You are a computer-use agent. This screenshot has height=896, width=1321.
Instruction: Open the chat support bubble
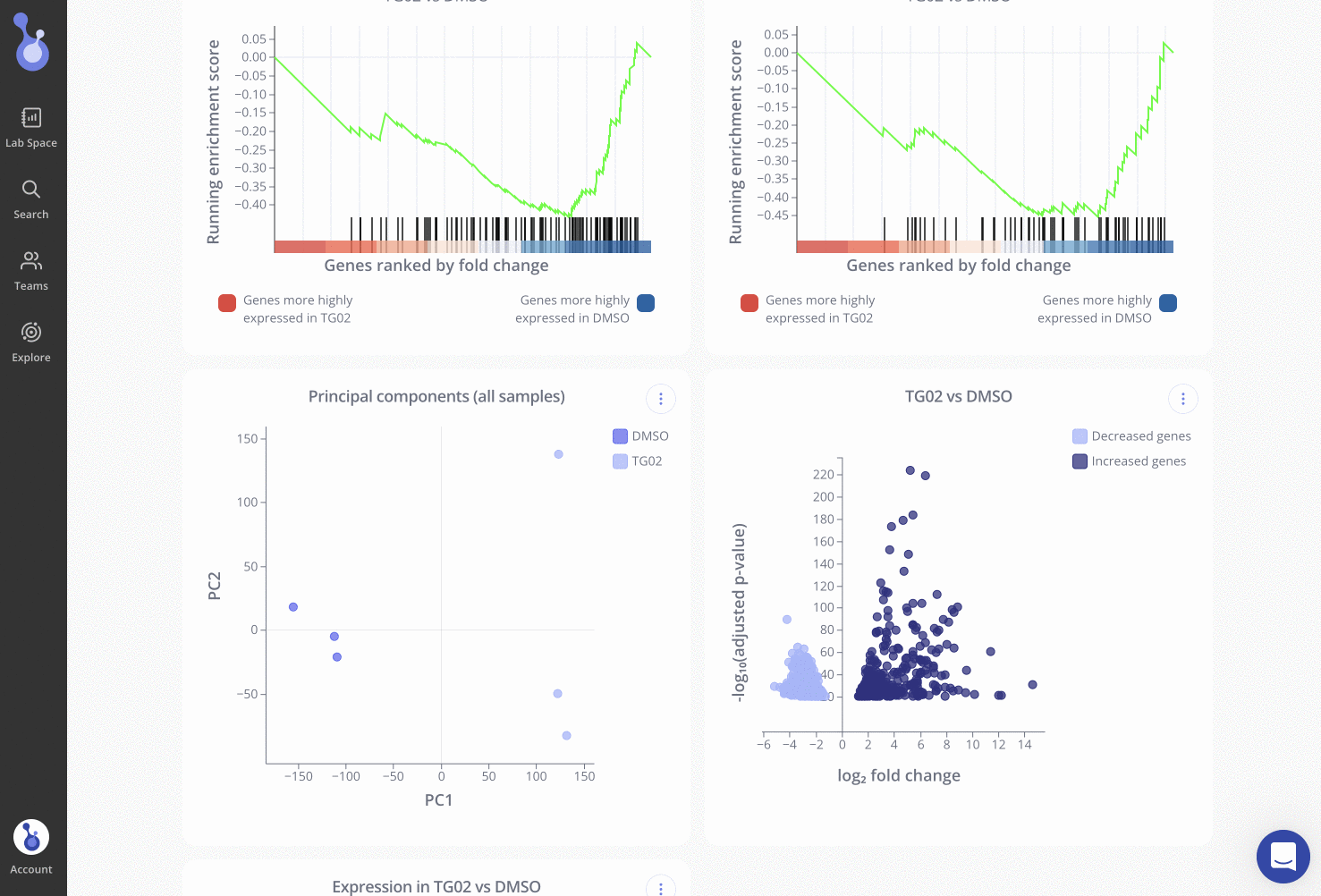pos(1283,857)
